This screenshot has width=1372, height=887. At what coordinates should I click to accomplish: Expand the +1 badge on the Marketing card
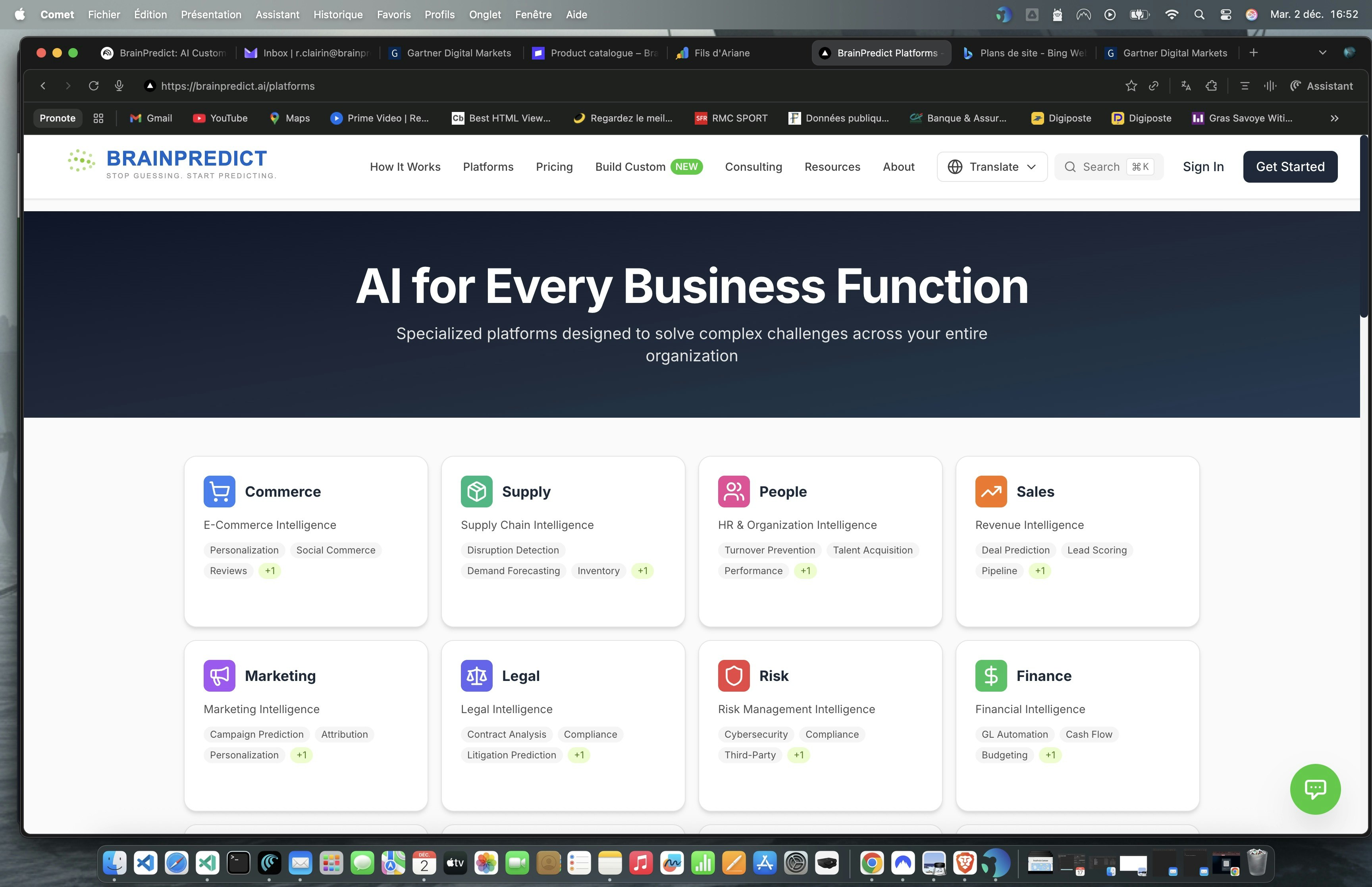click(x=302, y=755)
